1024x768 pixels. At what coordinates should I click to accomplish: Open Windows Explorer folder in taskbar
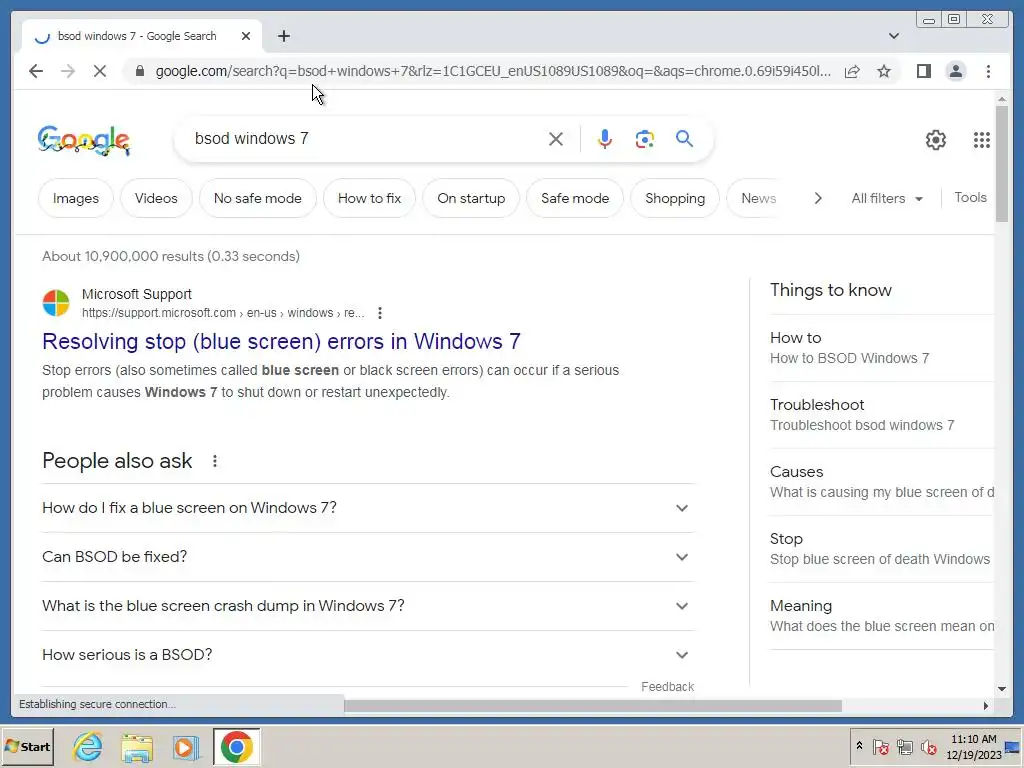(137, 747)
